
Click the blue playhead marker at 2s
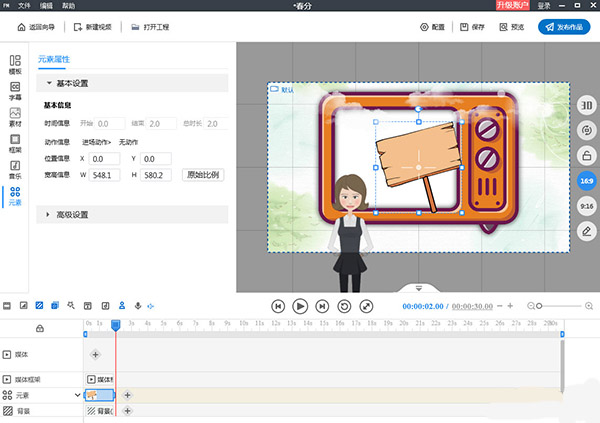coord(116,325)
